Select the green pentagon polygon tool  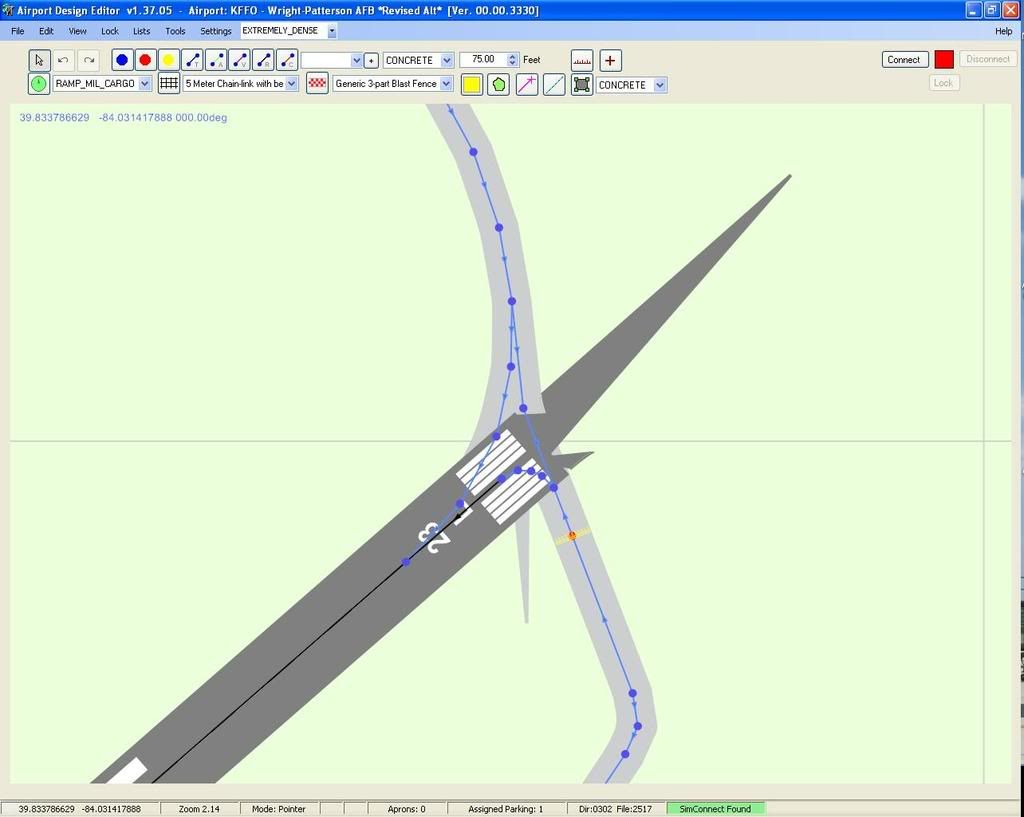(x=498, y=85)
